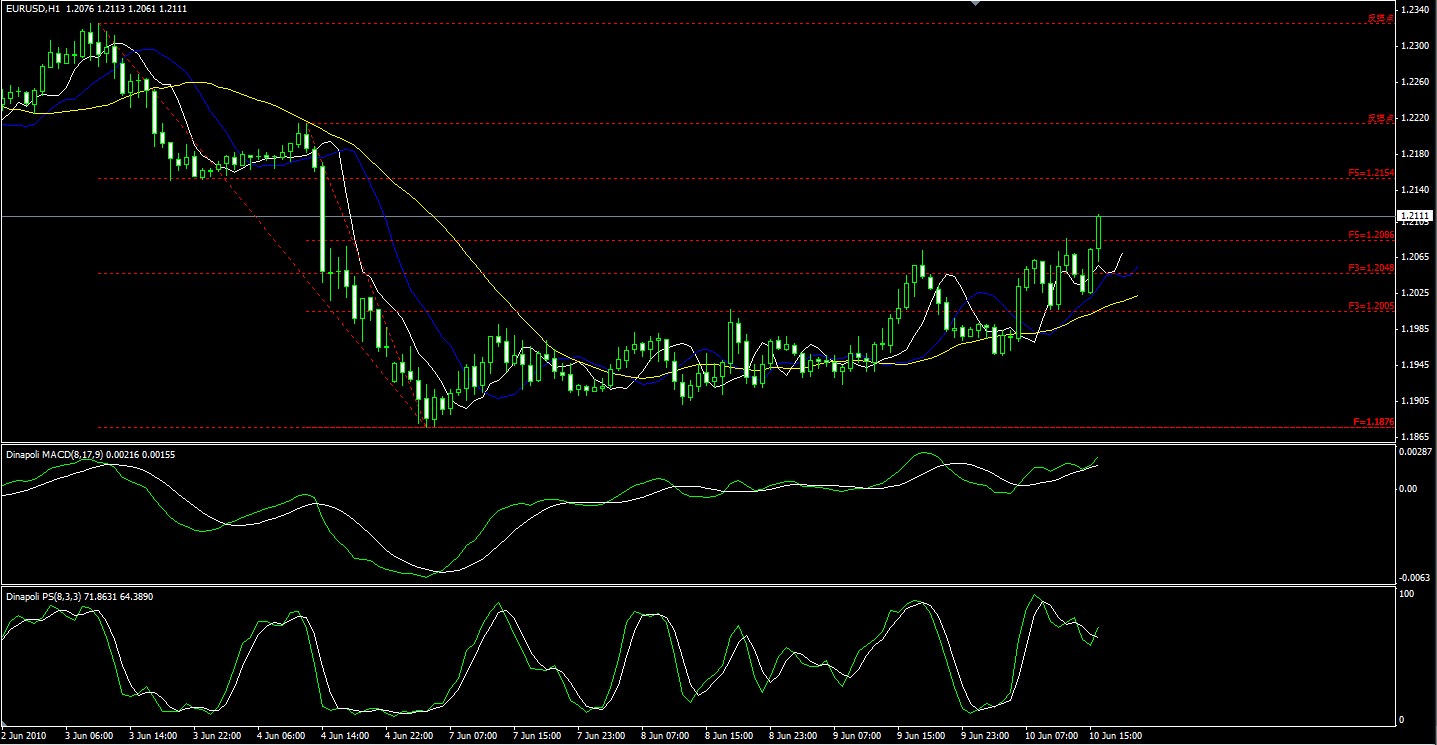The width and height of the screenshot is (1437, 745).
Task: Click the 1.1905 price scale value
Action: (1415, 401)
